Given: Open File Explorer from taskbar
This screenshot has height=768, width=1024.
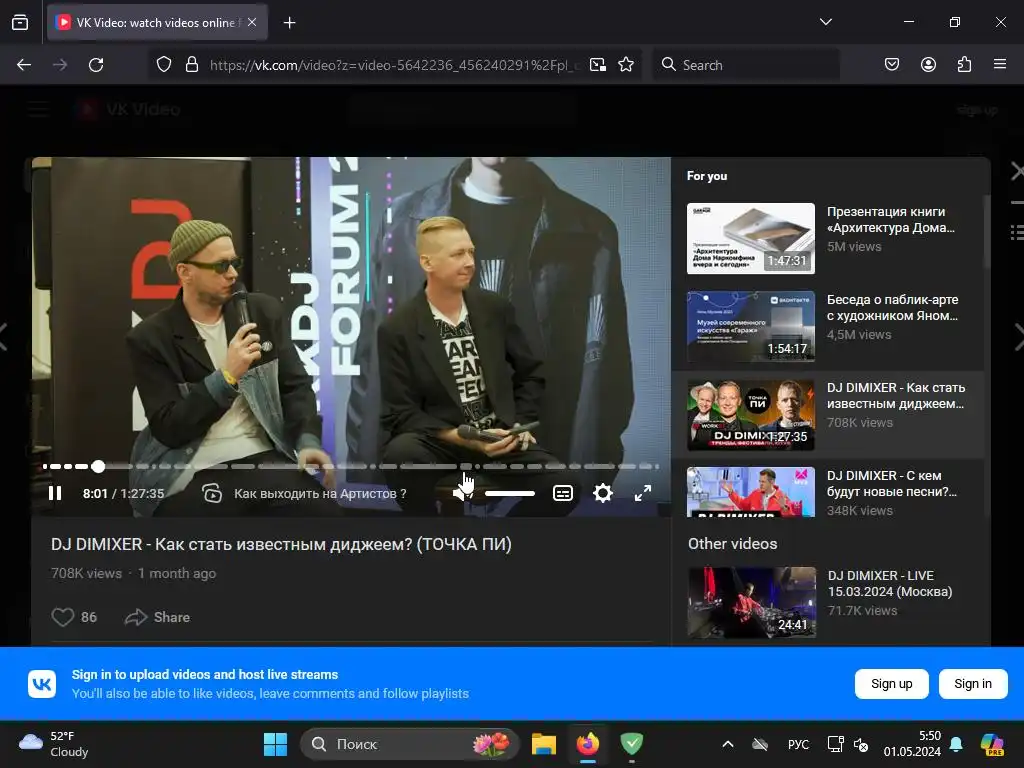Looking at the screenshot, I should [543, 744].
